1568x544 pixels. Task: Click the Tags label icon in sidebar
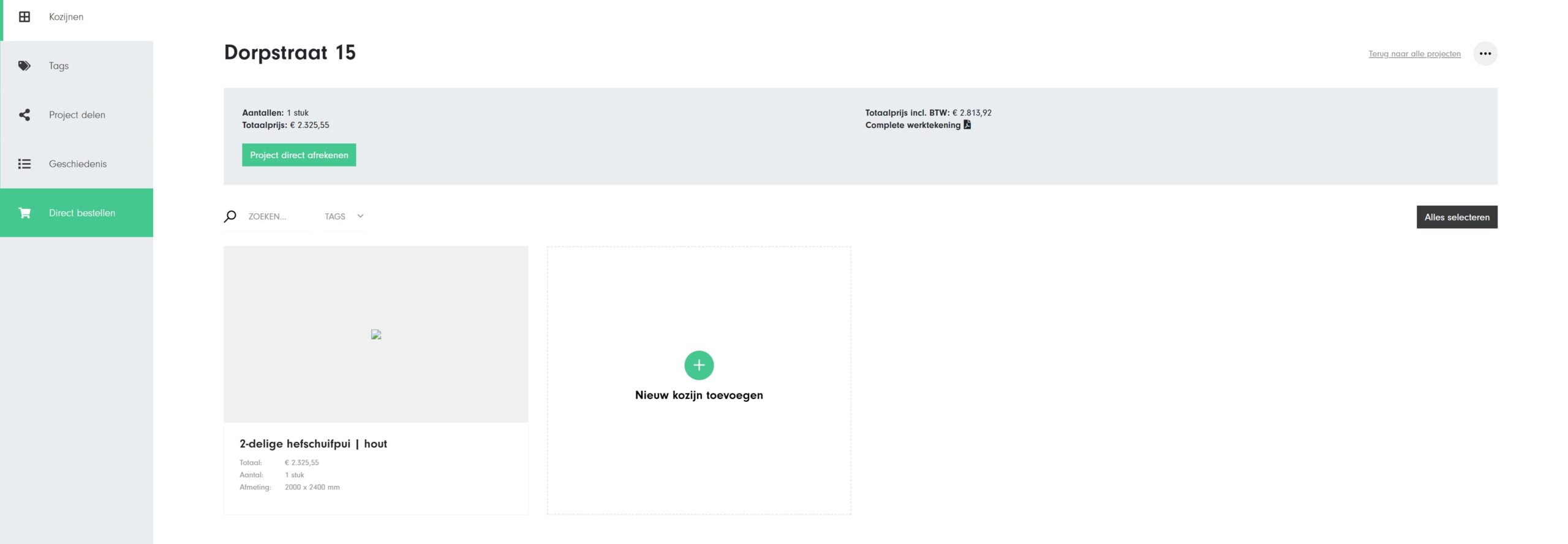pyautogui.click(x=24, y=66)
